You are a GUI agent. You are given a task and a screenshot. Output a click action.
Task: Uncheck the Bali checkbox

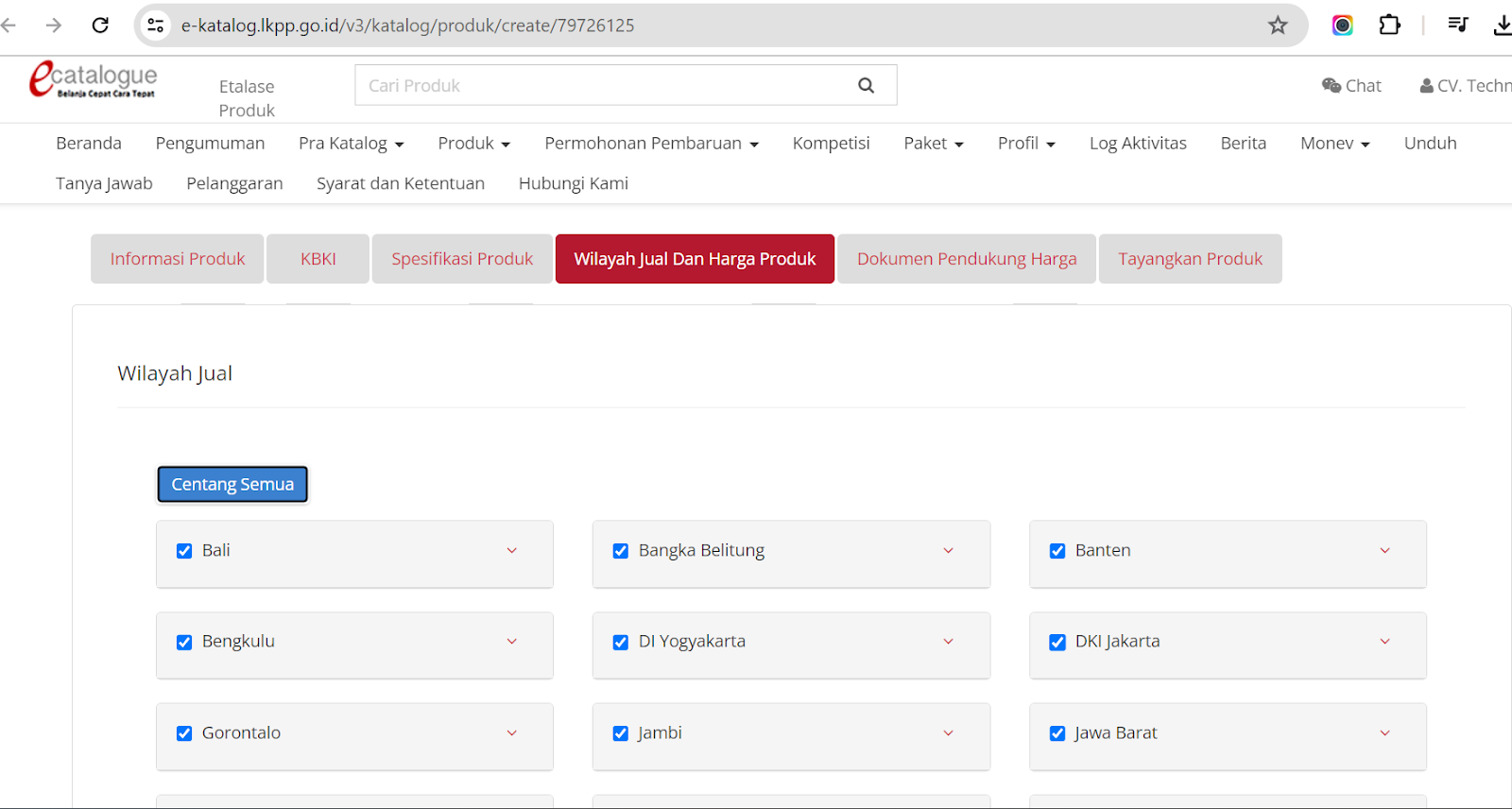point(184,551)
